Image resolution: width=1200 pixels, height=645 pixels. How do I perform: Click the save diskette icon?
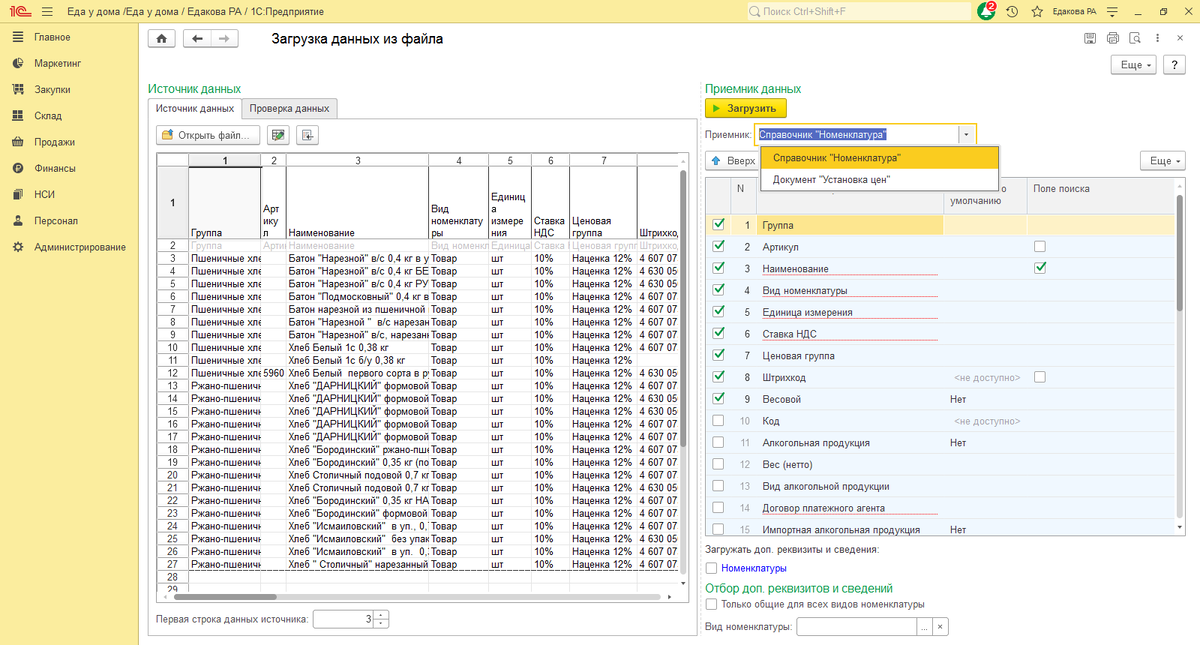(1090, 38)
